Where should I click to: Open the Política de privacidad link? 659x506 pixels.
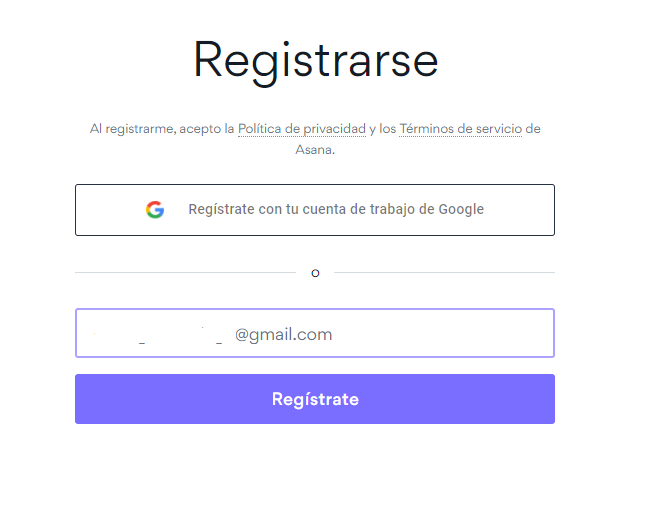pyautogui.click(x=302, y=129)
